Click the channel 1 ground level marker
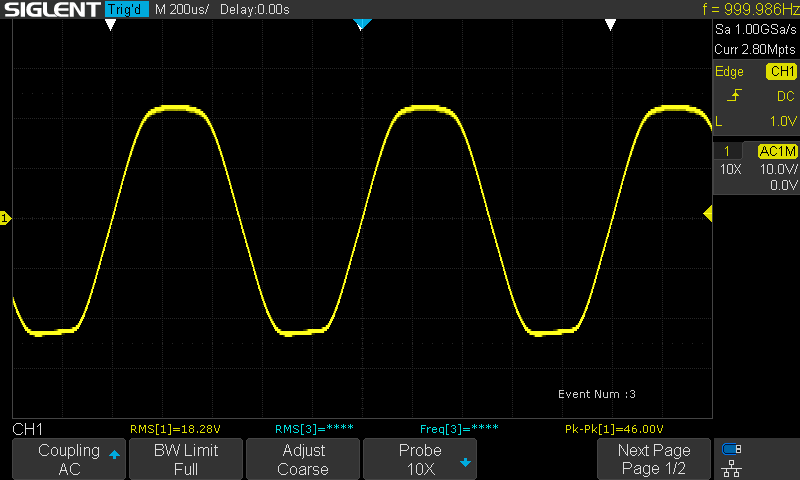 click(x=5, y=218)
